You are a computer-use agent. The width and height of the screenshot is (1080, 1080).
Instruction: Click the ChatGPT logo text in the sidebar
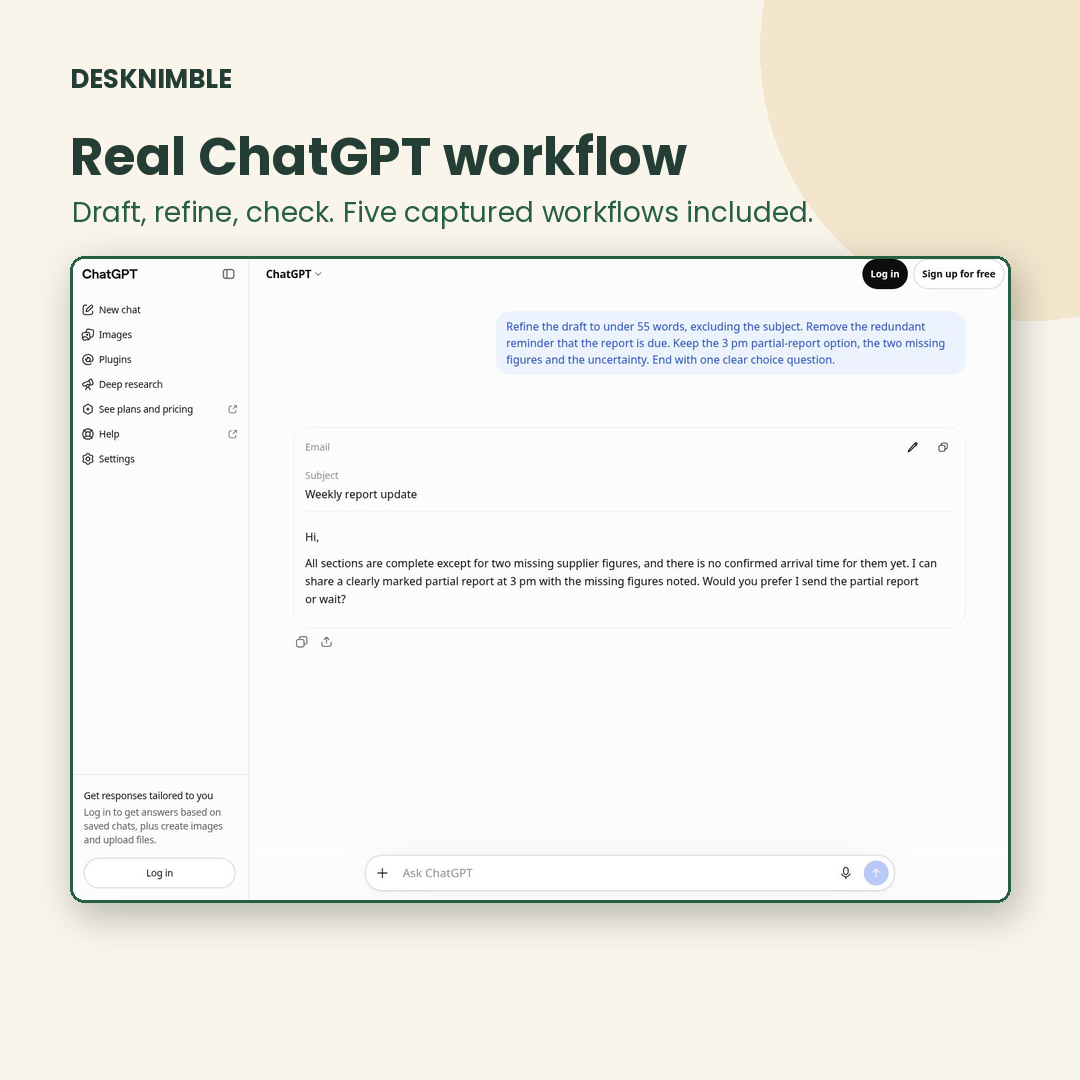pos(110,274)
